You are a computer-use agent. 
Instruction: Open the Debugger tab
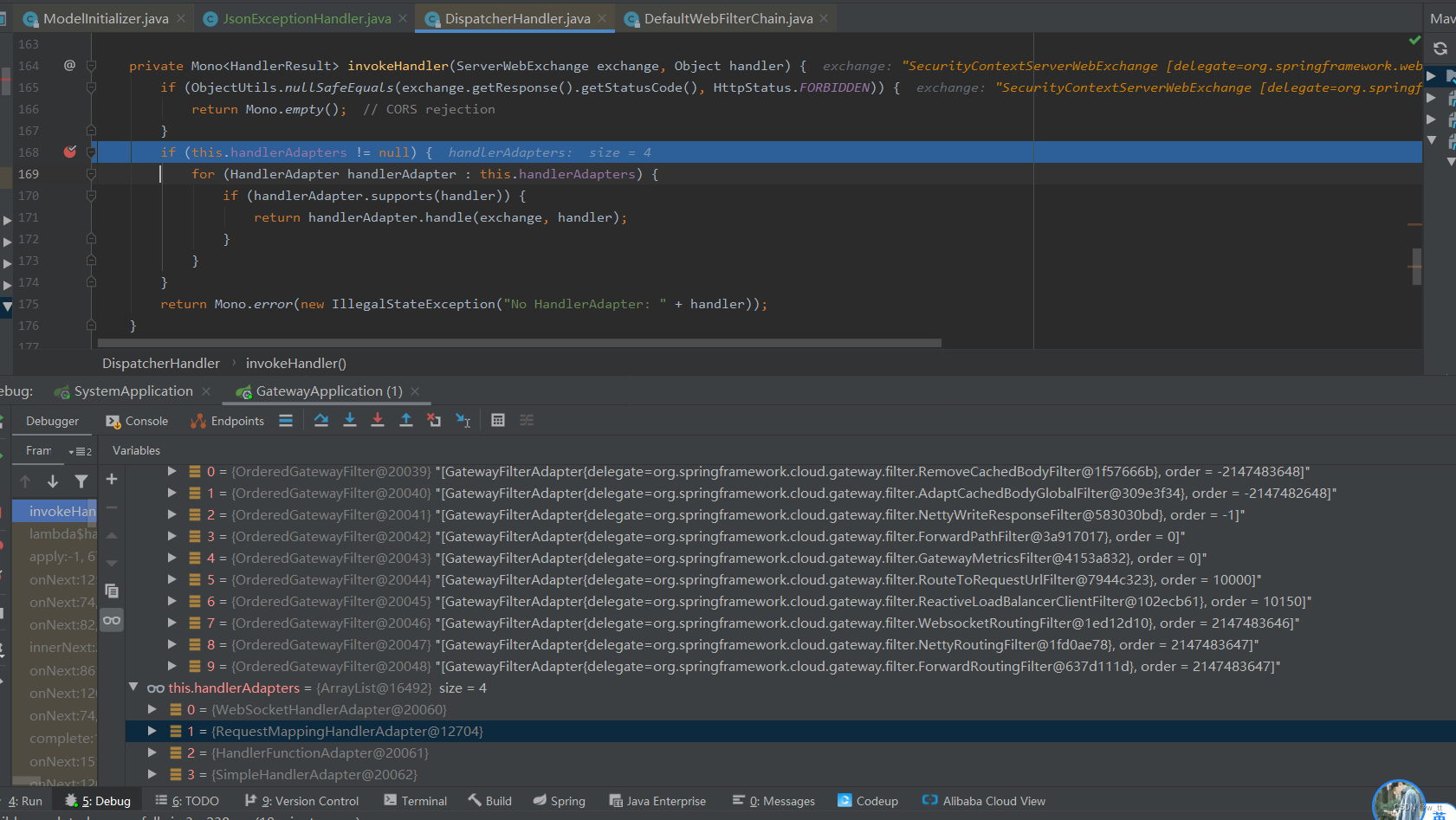pyautogui.click(x=52, y=421)
